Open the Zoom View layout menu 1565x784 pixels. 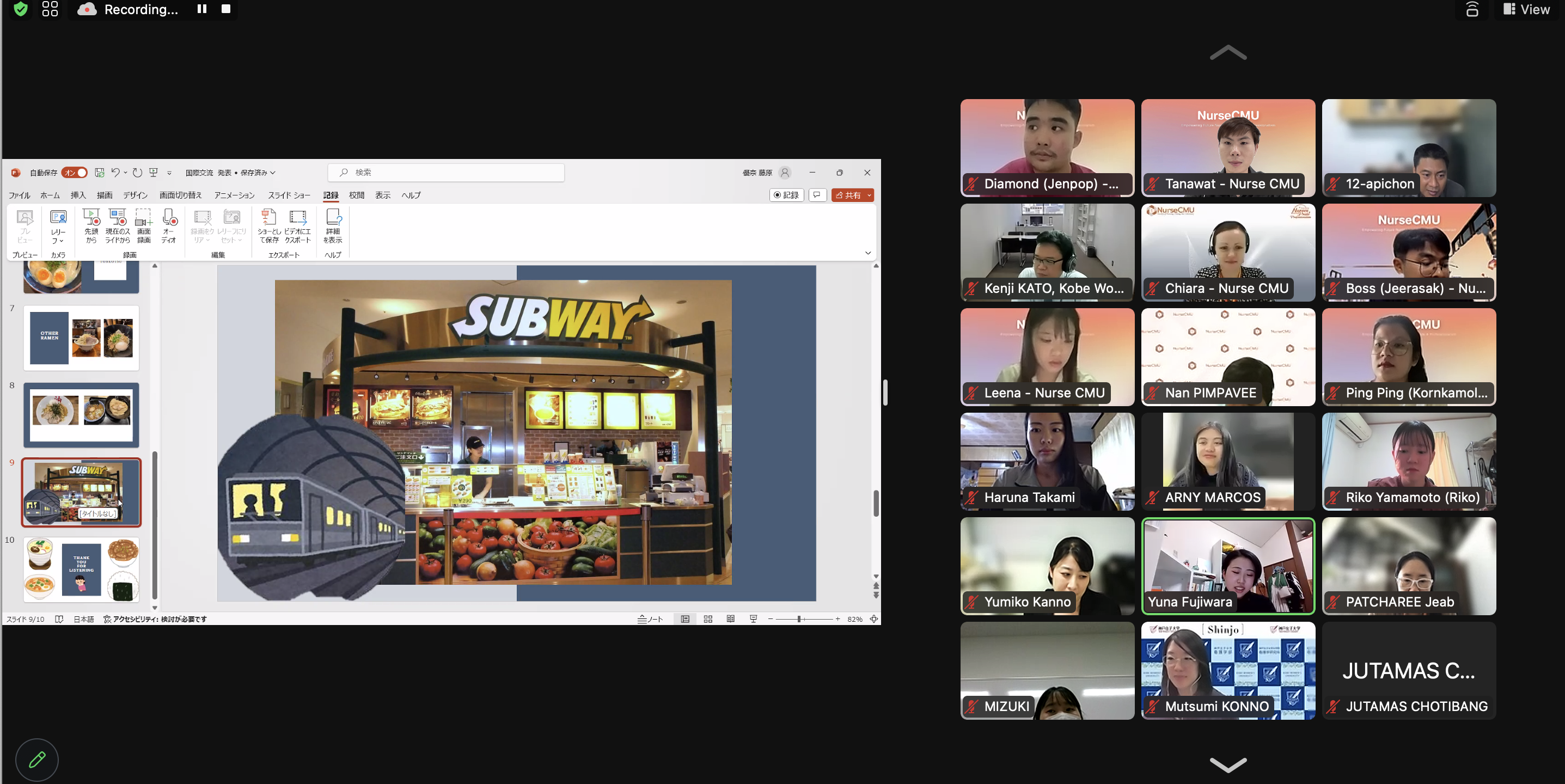coord(1526,9)
